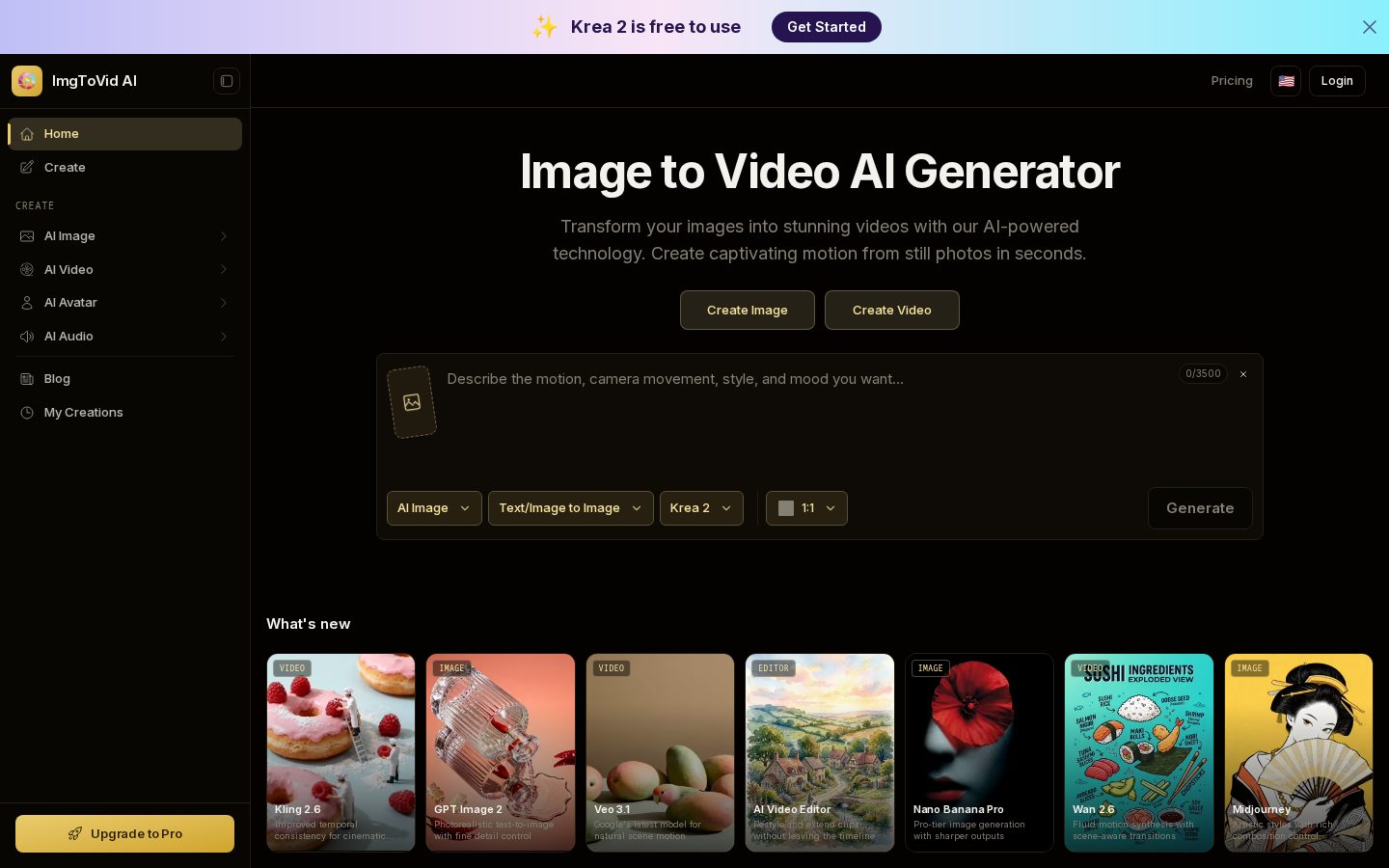1389x868 pixels.
Task: Click the Home icon in the sidebar
Action: coord(27,134)
